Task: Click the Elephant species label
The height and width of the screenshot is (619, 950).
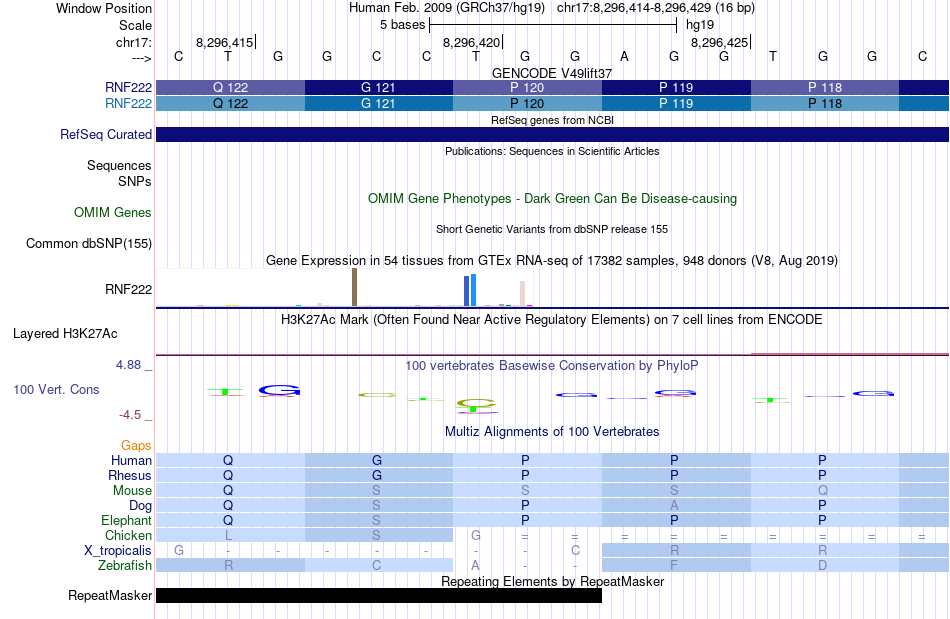Action: pos(127,520)
